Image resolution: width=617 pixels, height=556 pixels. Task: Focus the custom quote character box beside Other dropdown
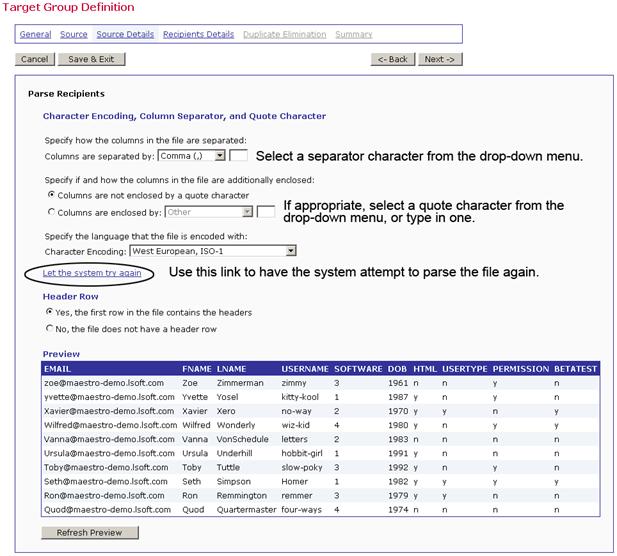pyautogui.click(x=266, y=212)
